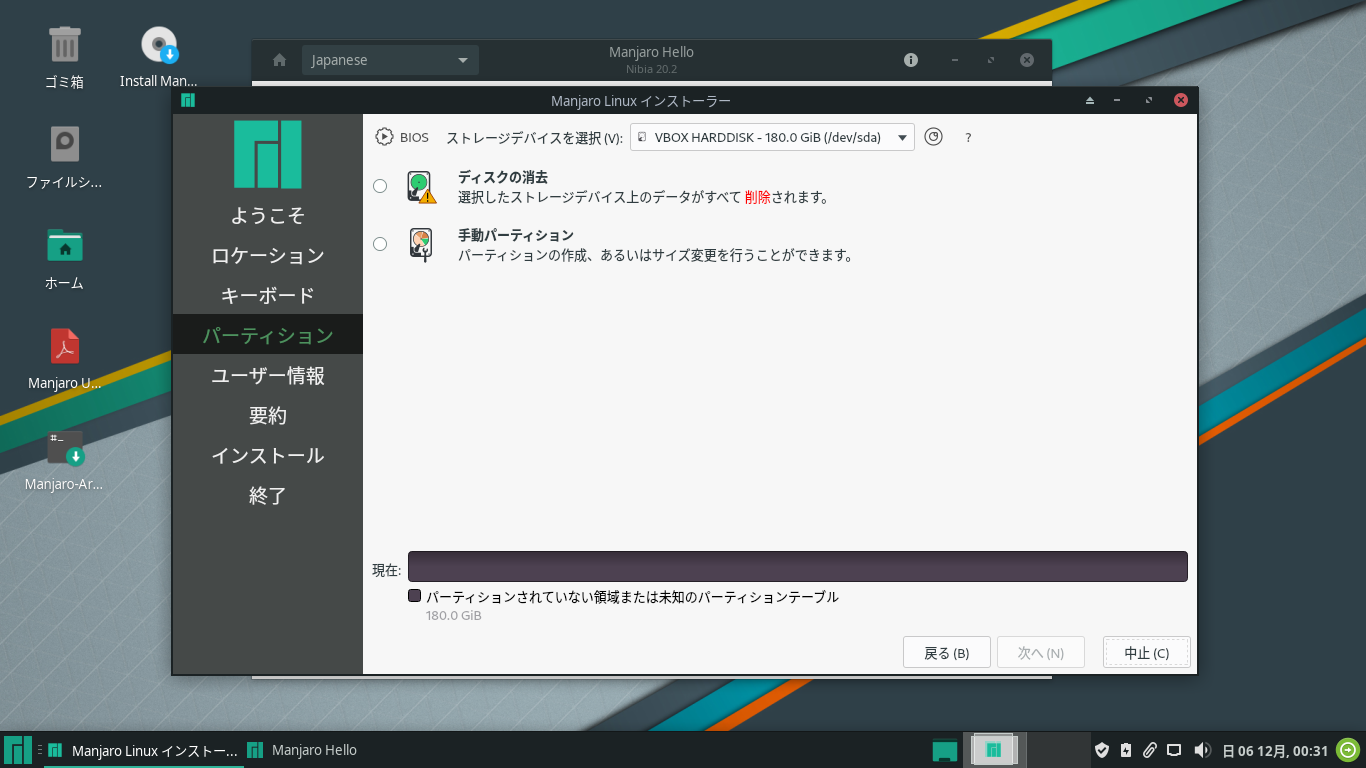Click the current disk partition bar

click(x=797, y=566)
